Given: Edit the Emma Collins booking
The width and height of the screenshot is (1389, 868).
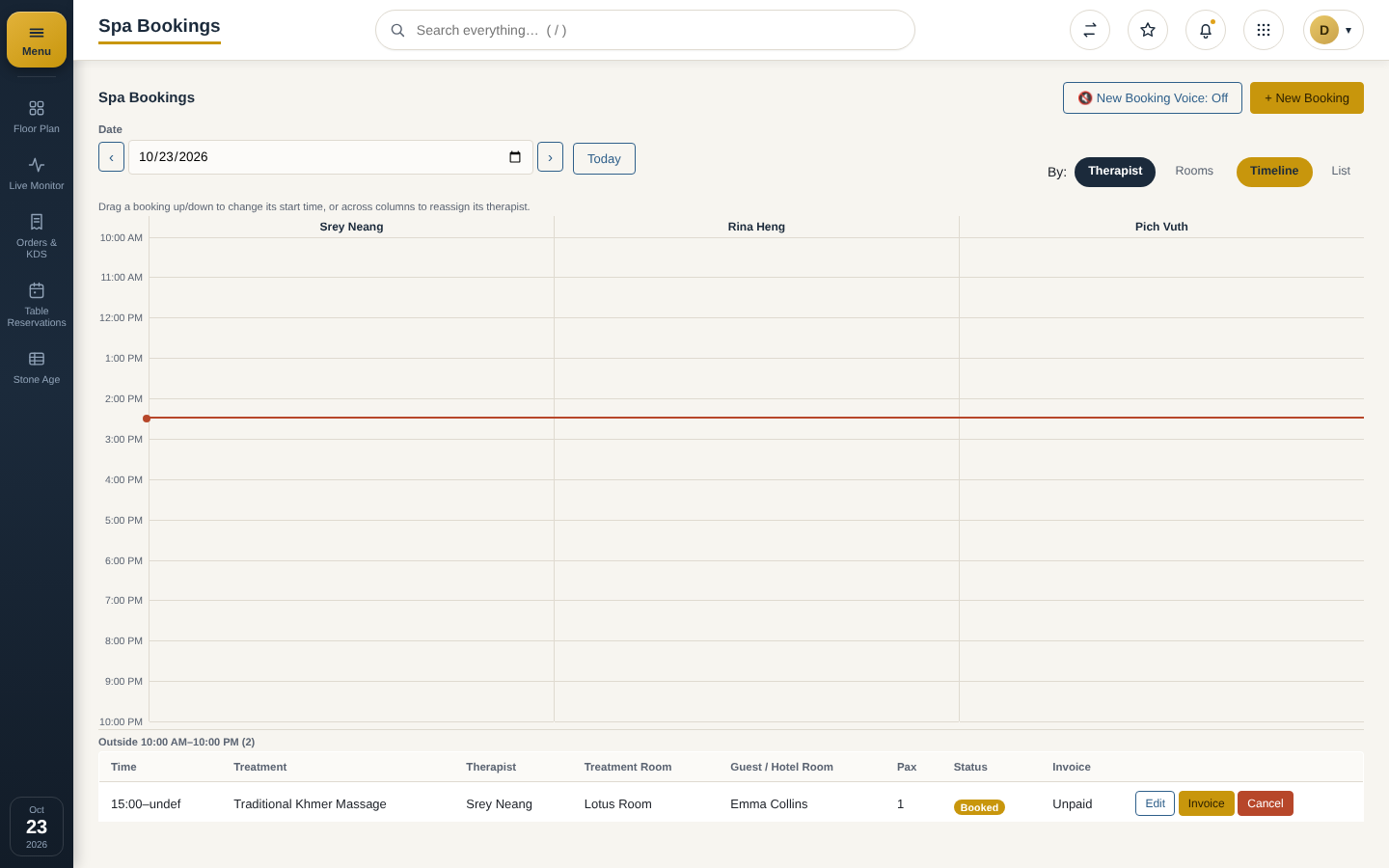Looking at the screenshot, I should point(1155,803).
